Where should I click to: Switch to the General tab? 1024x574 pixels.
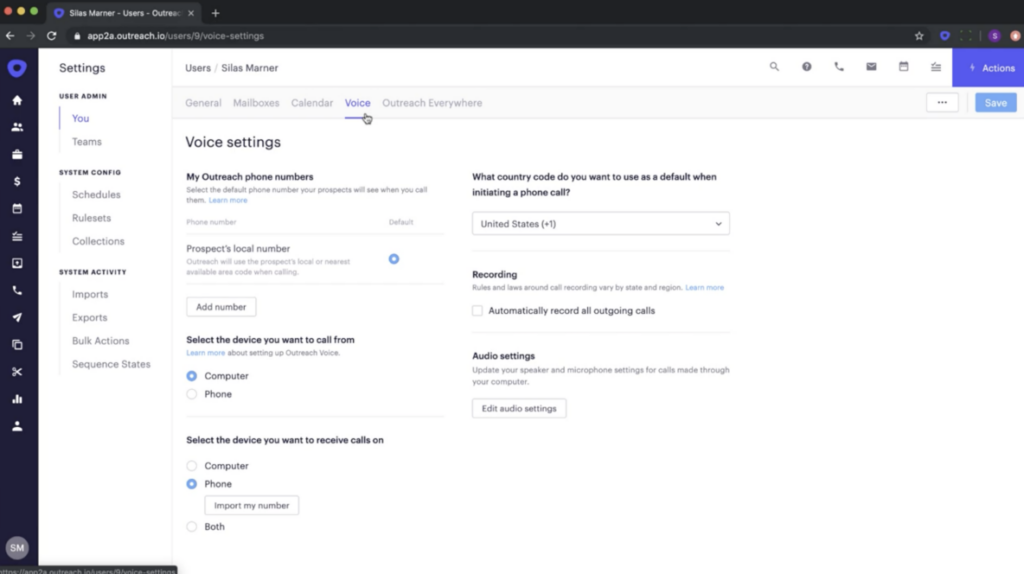[203, 103]
